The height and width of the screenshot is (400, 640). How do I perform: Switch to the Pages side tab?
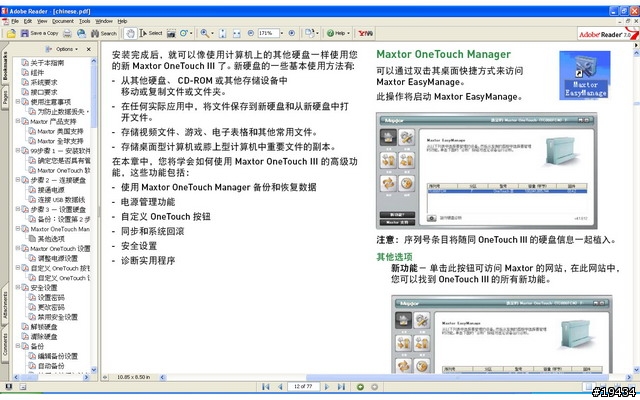pos(5,97)
